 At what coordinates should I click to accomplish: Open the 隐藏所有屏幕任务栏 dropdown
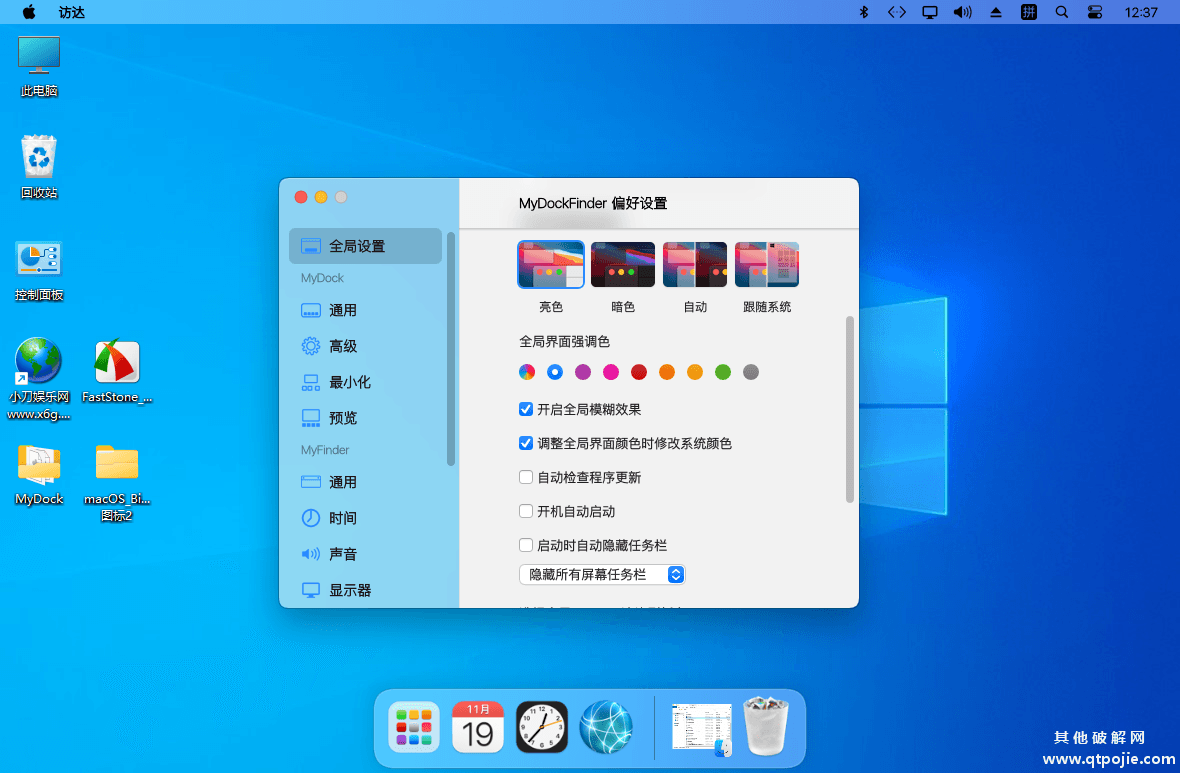tap(602, 574)
